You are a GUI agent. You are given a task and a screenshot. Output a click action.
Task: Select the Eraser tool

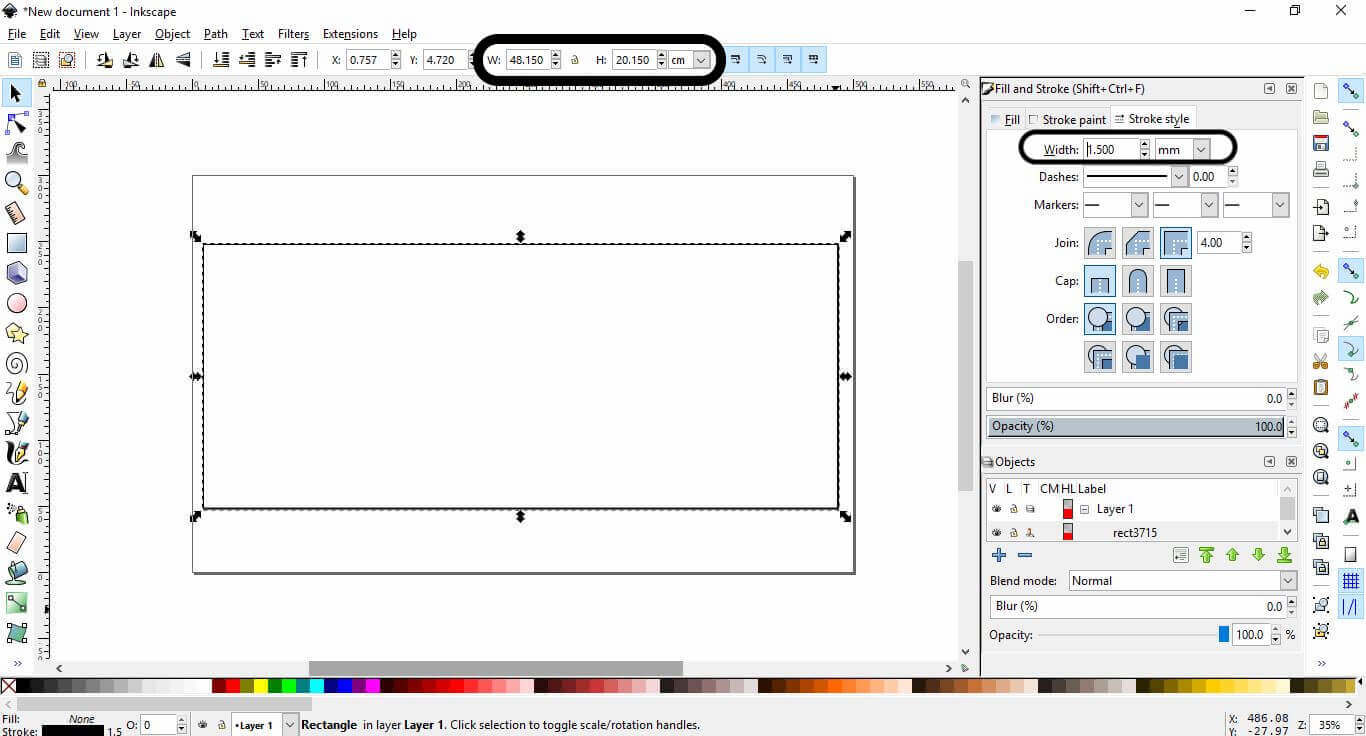point(16,543)
